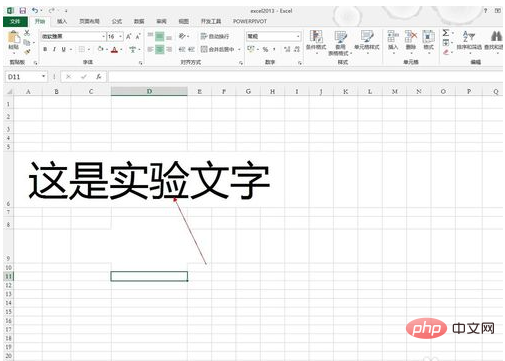Switch to the Developer tab

coord(211,21)
